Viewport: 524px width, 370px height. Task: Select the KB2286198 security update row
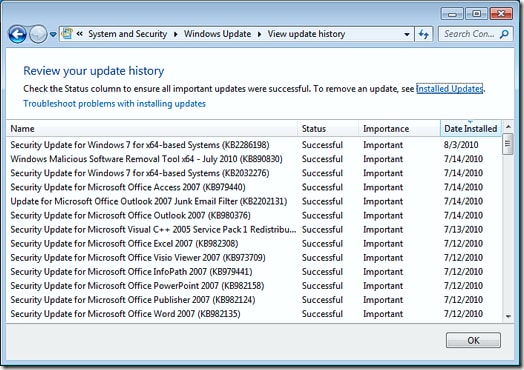click(254, 145)
